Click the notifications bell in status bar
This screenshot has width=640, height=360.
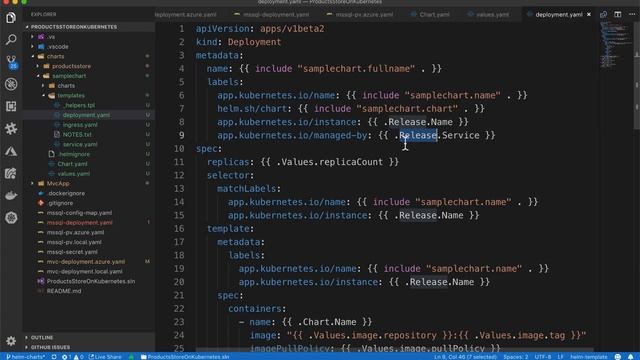(631, 357)
